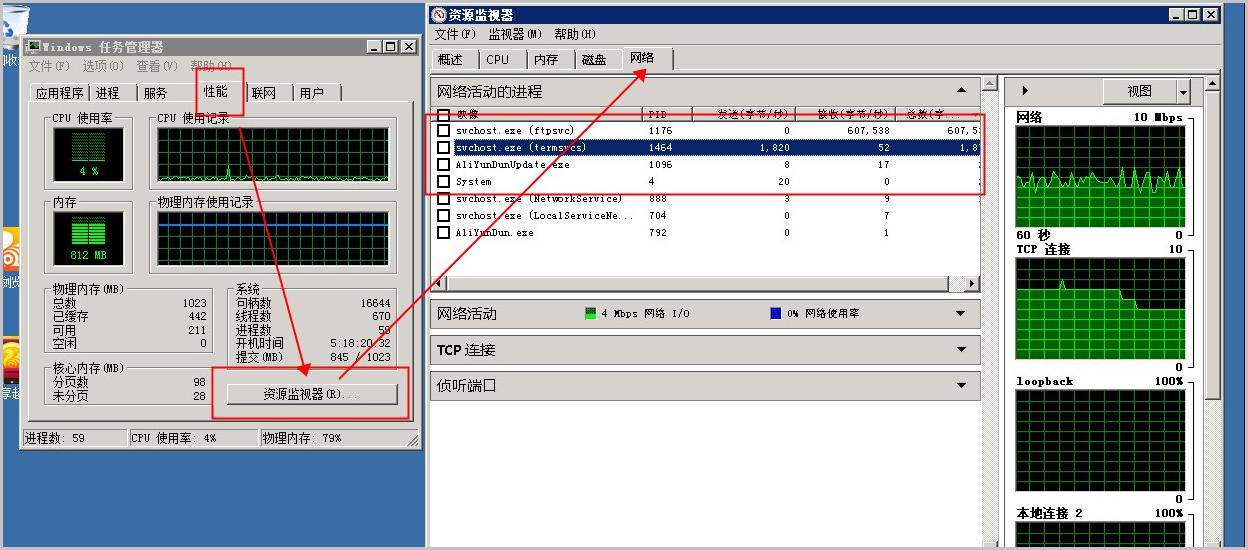Sort by the 发送(字节/秒) column header

tap(741, 114)
